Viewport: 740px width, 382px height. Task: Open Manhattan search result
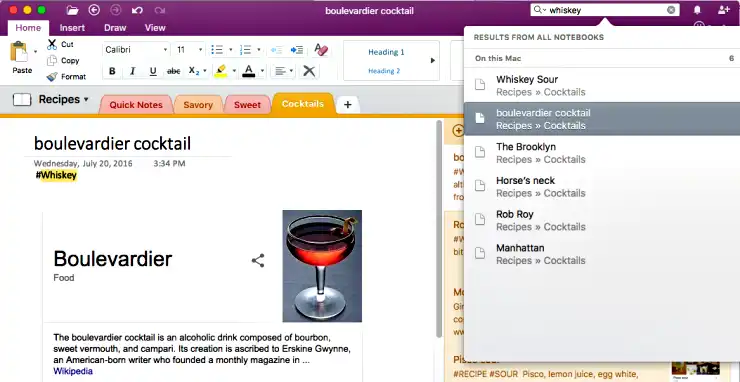pos(602,254)
